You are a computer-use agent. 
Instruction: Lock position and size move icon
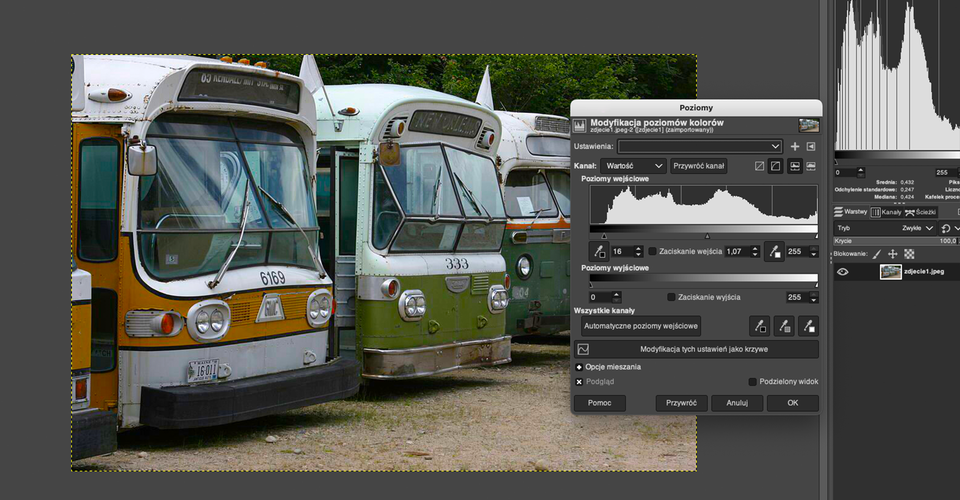(893, 254)
